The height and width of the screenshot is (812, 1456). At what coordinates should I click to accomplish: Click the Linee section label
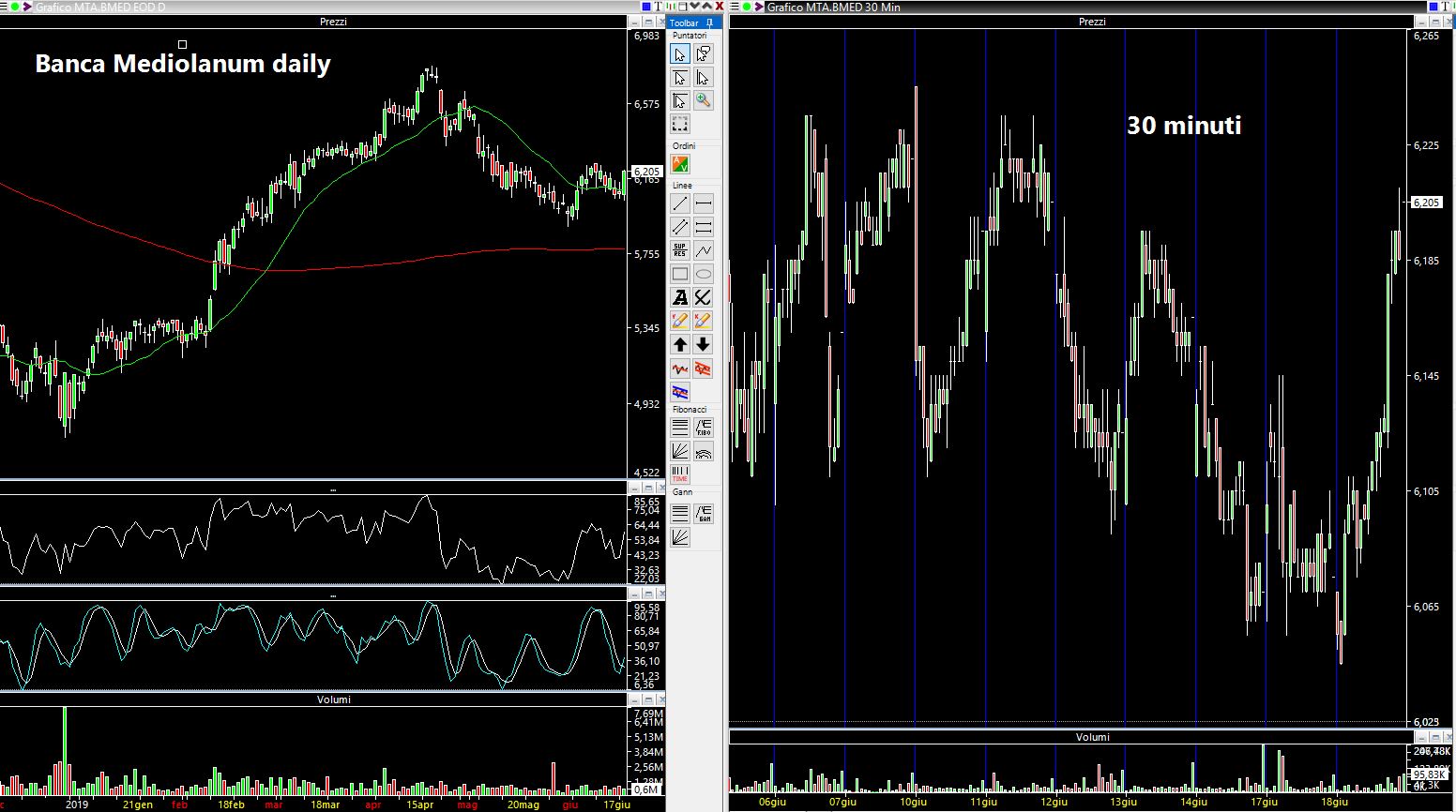tap(682, 186)
